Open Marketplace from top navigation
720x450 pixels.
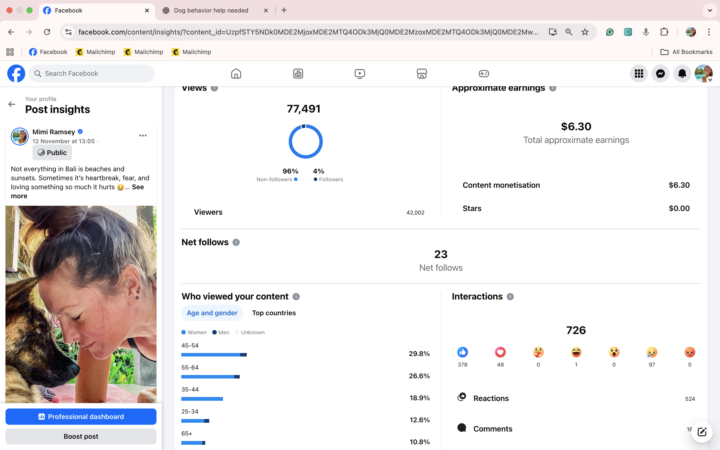[422, 73]
